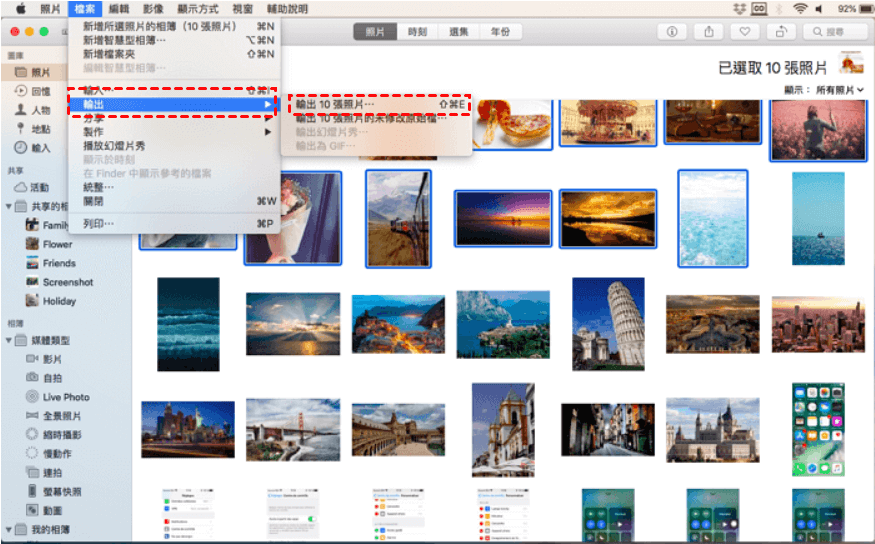Click the heart Favorite icon
875x544 pixels.
(744, 32)
